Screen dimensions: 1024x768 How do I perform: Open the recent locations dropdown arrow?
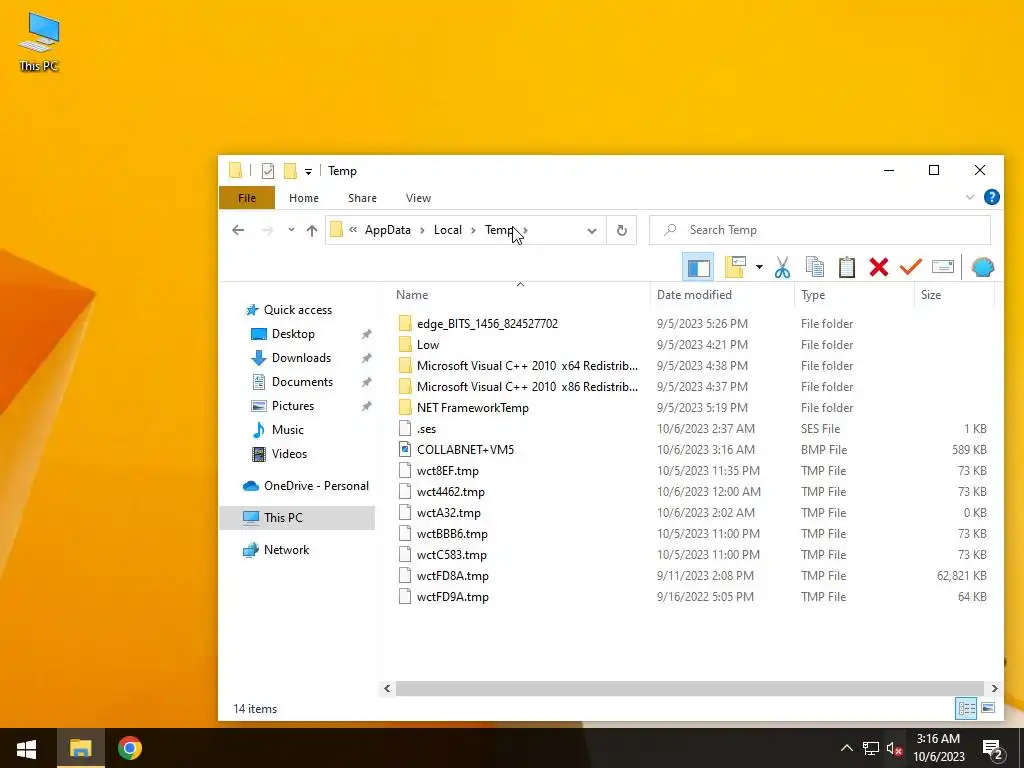(x=291, y=230)
